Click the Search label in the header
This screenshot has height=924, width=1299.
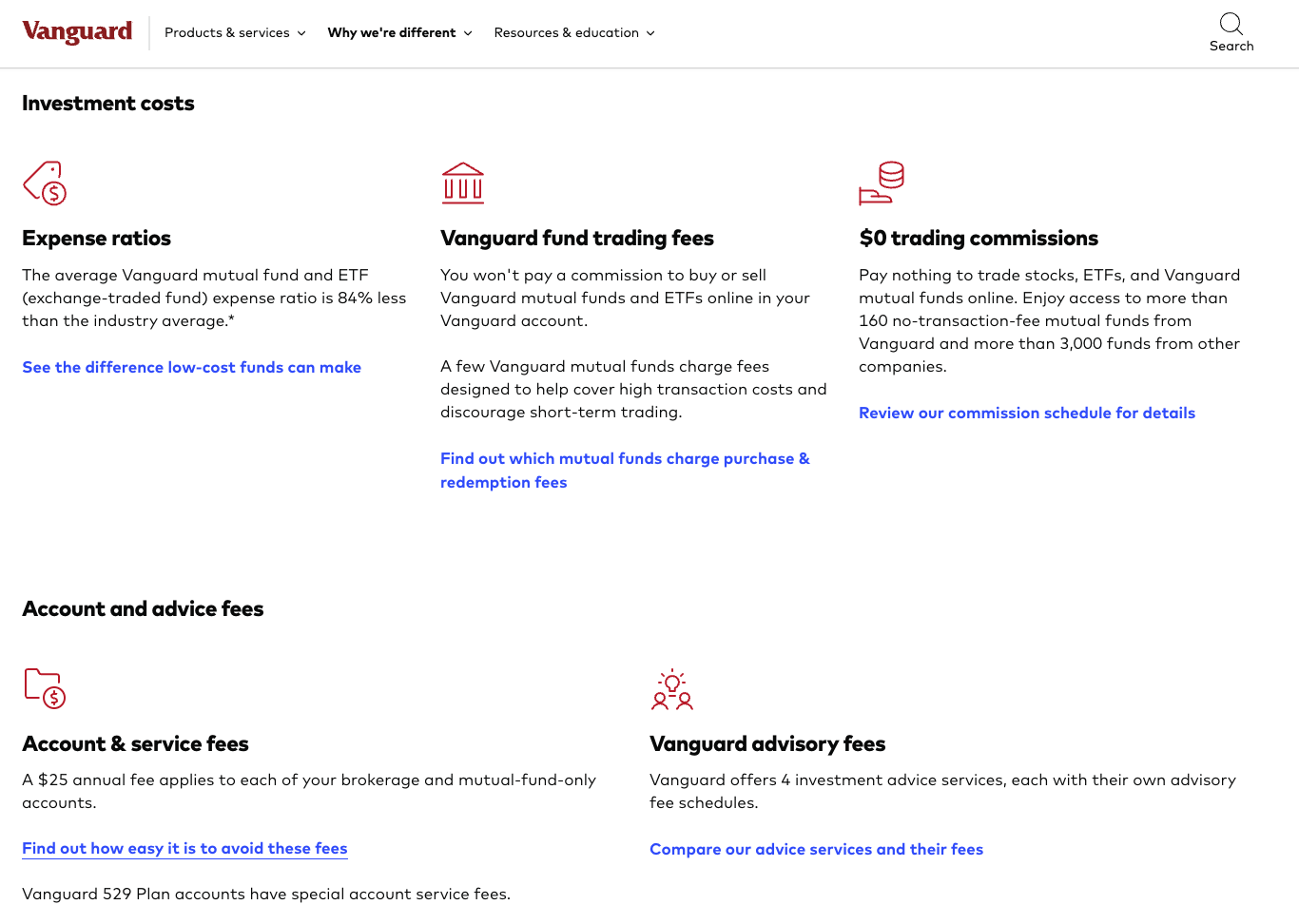pos(1231,46)
